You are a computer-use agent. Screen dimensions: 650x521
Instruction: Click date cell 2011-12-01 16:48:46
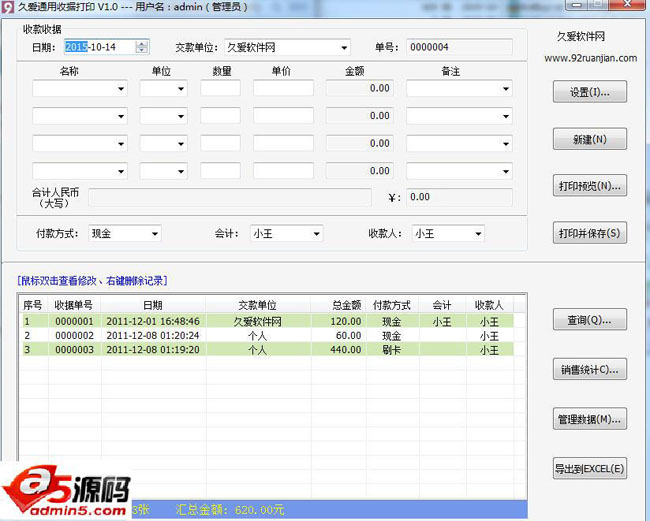pos(153,321)
